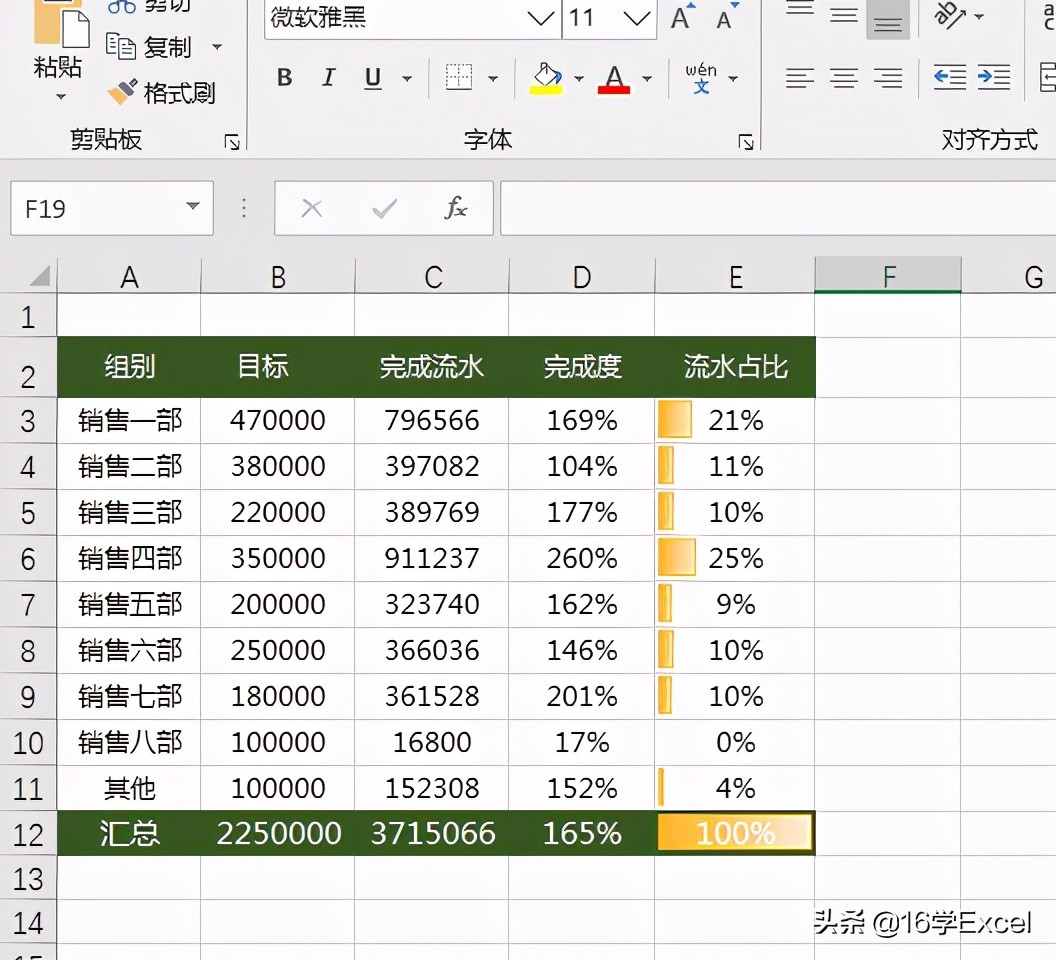This screenshot has width=1056, height=960.
Task: Click header cell 完成流水
Action: coord(432,367)
